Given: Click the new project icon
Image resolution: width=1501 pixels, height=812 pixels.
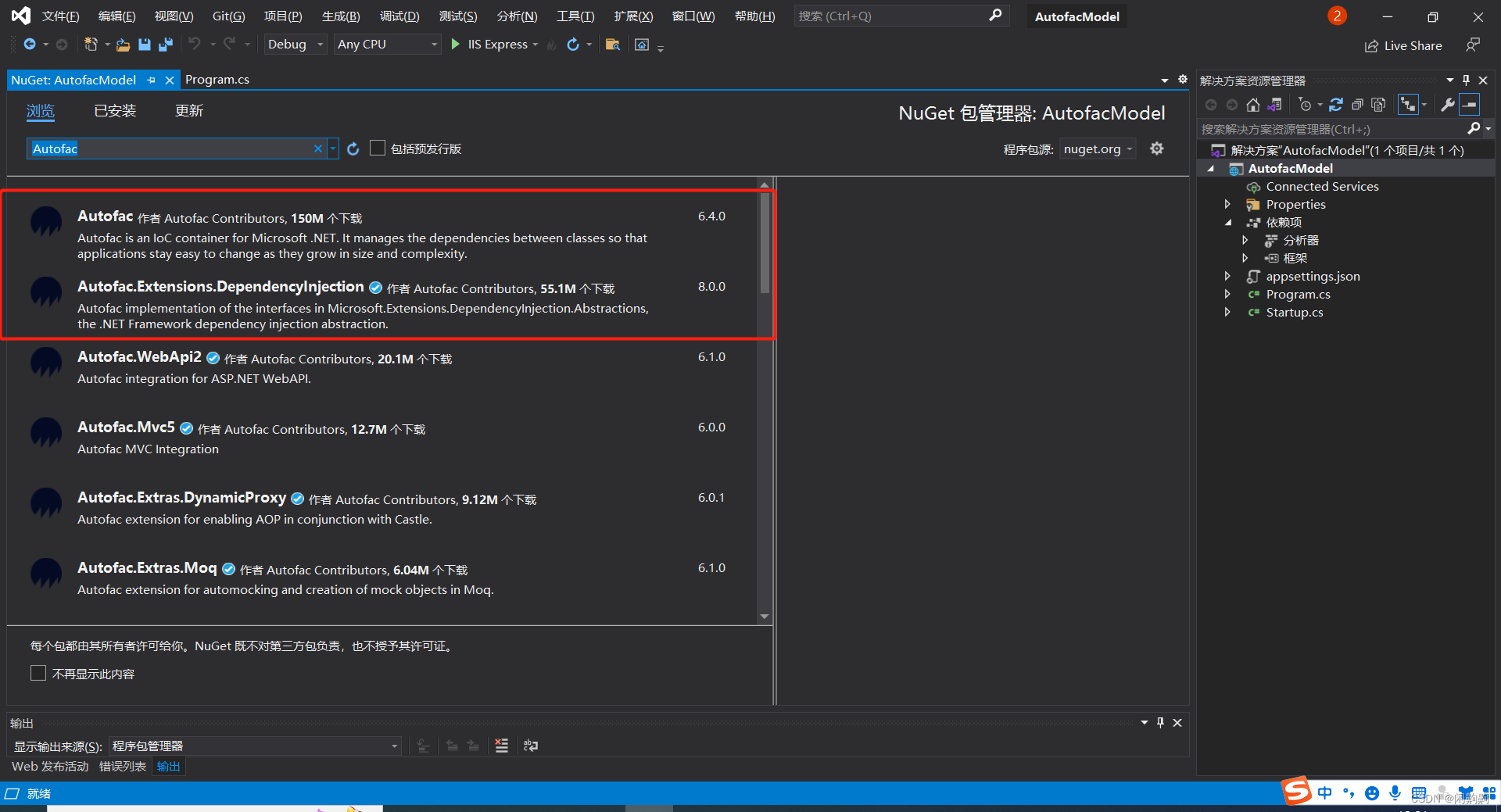Looking at the screenshot, I should pyautogui.click(x=91, y=45).
